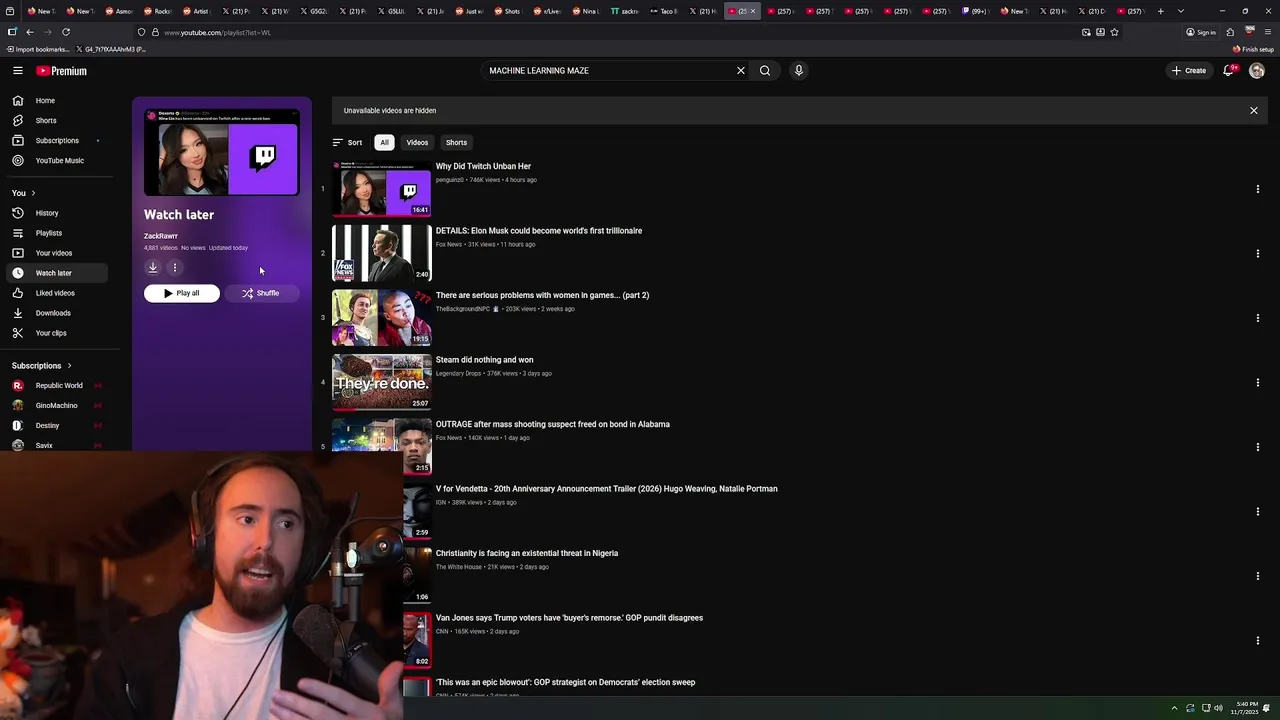1280x720 pixels.
Task: Open YouTube notifications bell
Action: click(1229, 70)
